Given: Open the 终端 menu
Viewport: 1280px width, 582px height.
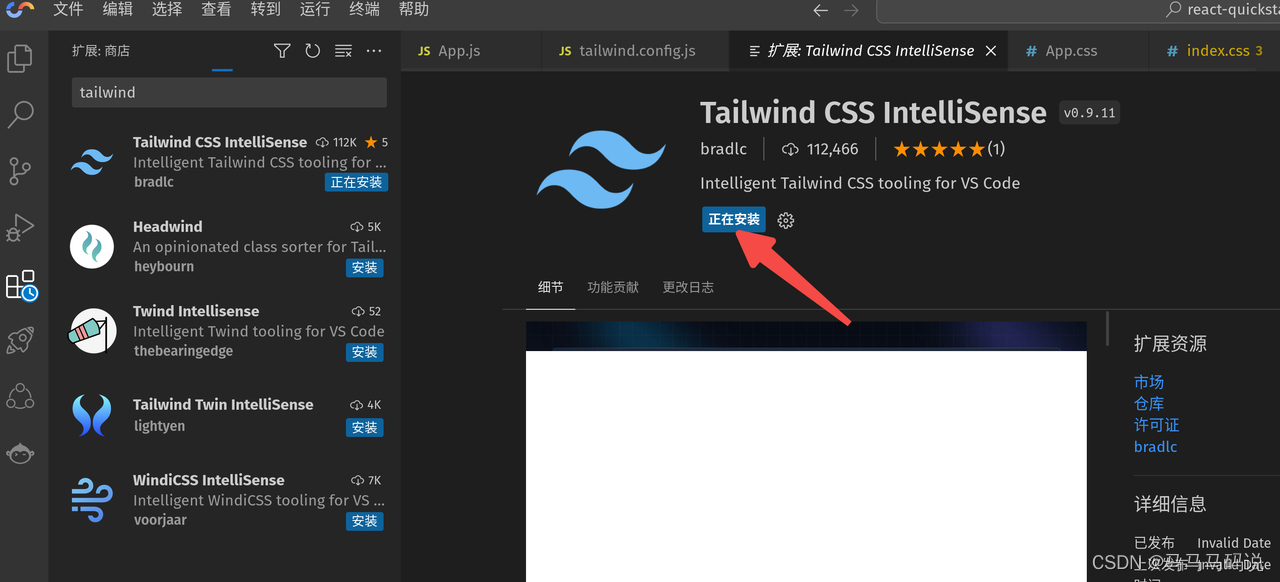Looking at the screenshot, I should [x=364, y=9].
